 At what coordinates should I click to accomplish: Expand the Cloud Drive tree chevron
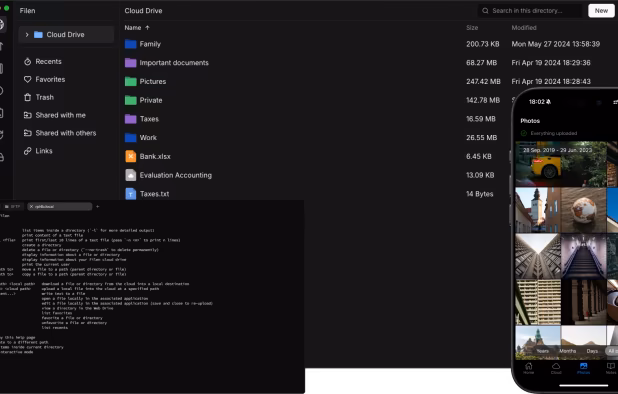[27, 35]
